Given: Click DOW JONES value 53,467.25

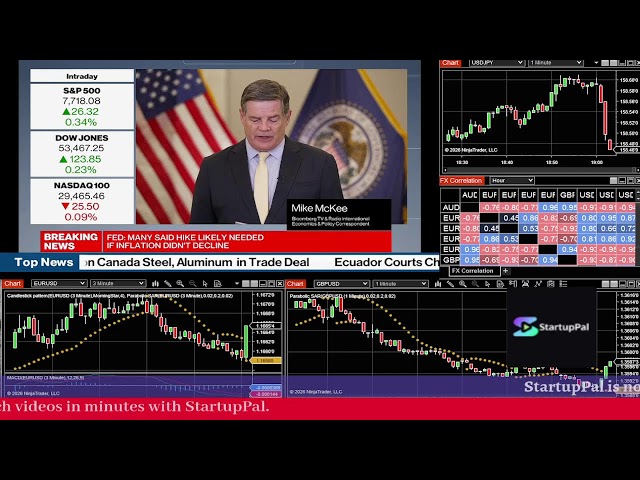Looking at the screenshot, I should pyautogui.click(x=81, y=148).
